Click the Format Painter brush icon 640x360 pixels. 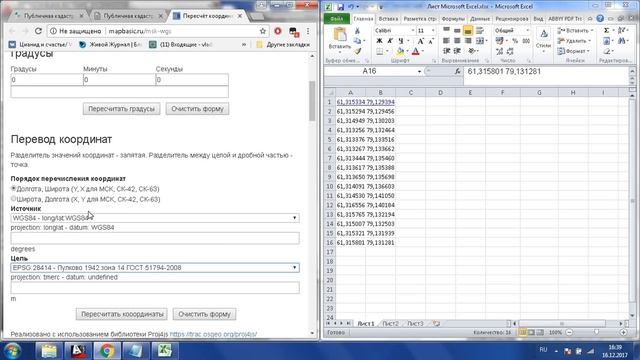(x=358, y=51)
